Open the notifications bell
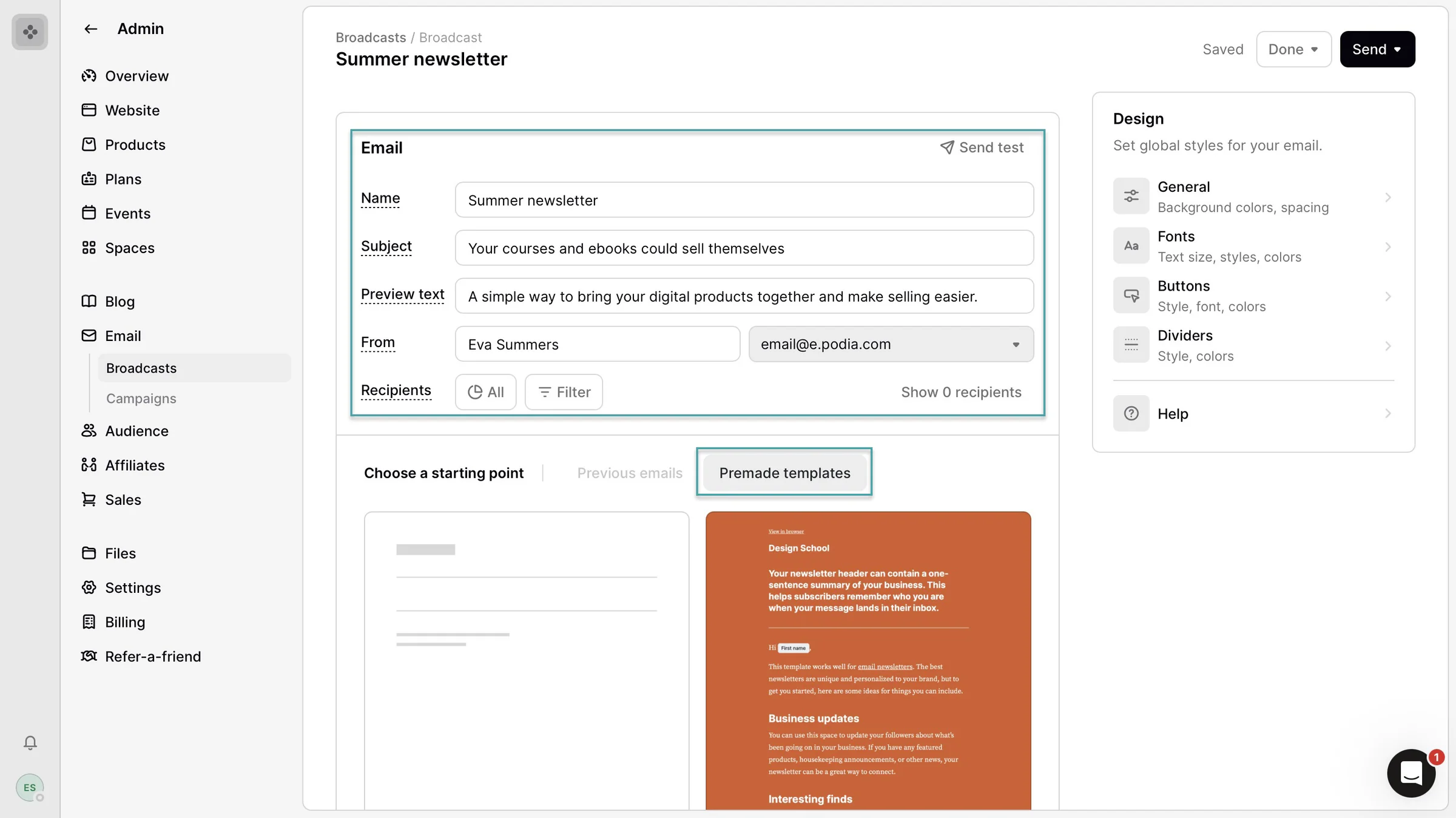The height and width of the screenshot is (818, 1456). point(30,743)
